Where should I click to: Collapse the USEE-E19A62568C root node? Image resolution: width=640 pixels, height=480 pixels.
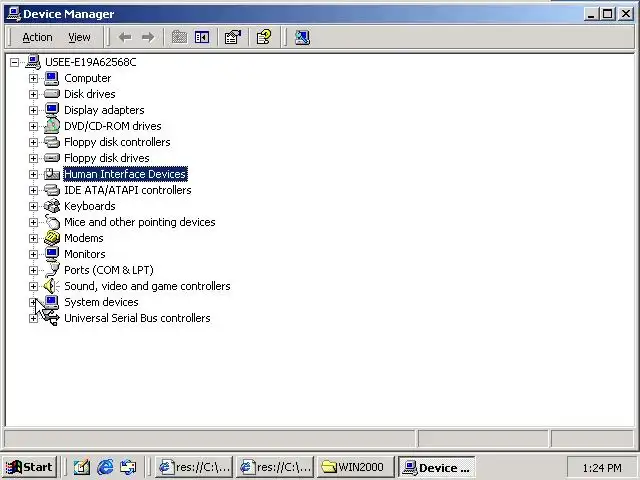pos(14,62)
